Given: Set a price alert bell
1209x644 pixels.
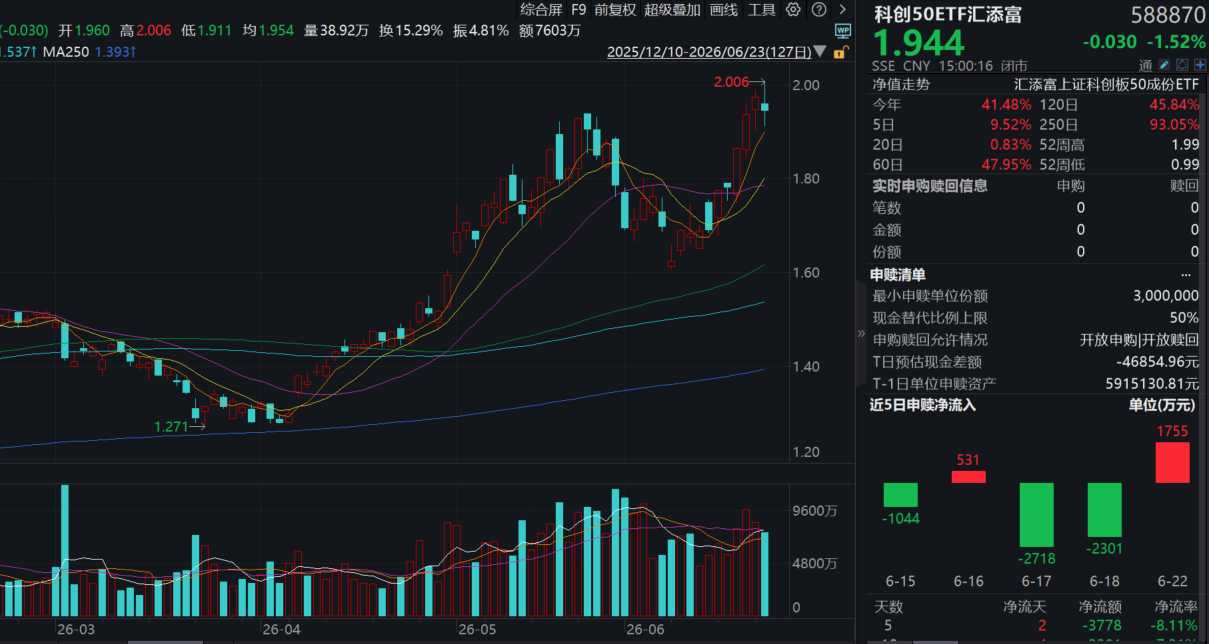Looking at the screenshot, I should 1182,64.
